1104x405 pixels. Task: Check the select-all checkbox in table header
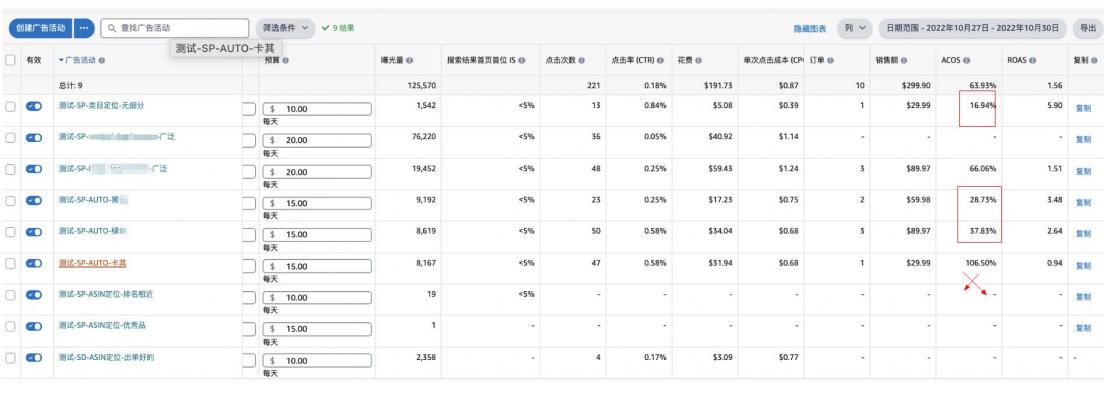[10, 60]
